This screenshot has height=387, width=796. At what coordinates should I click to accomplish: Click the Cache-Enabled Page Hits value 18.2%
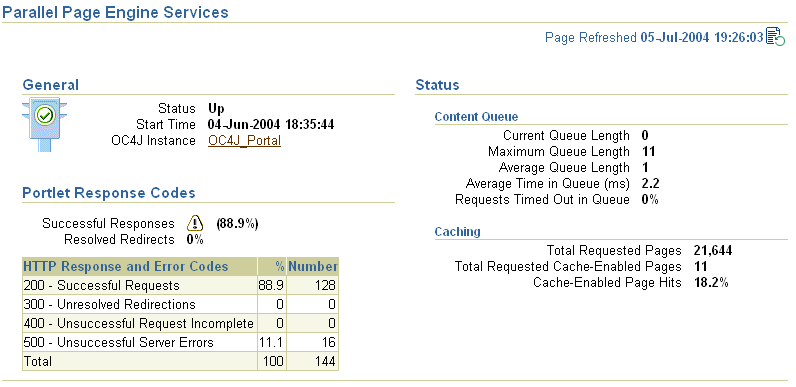(x=711, y=283)
